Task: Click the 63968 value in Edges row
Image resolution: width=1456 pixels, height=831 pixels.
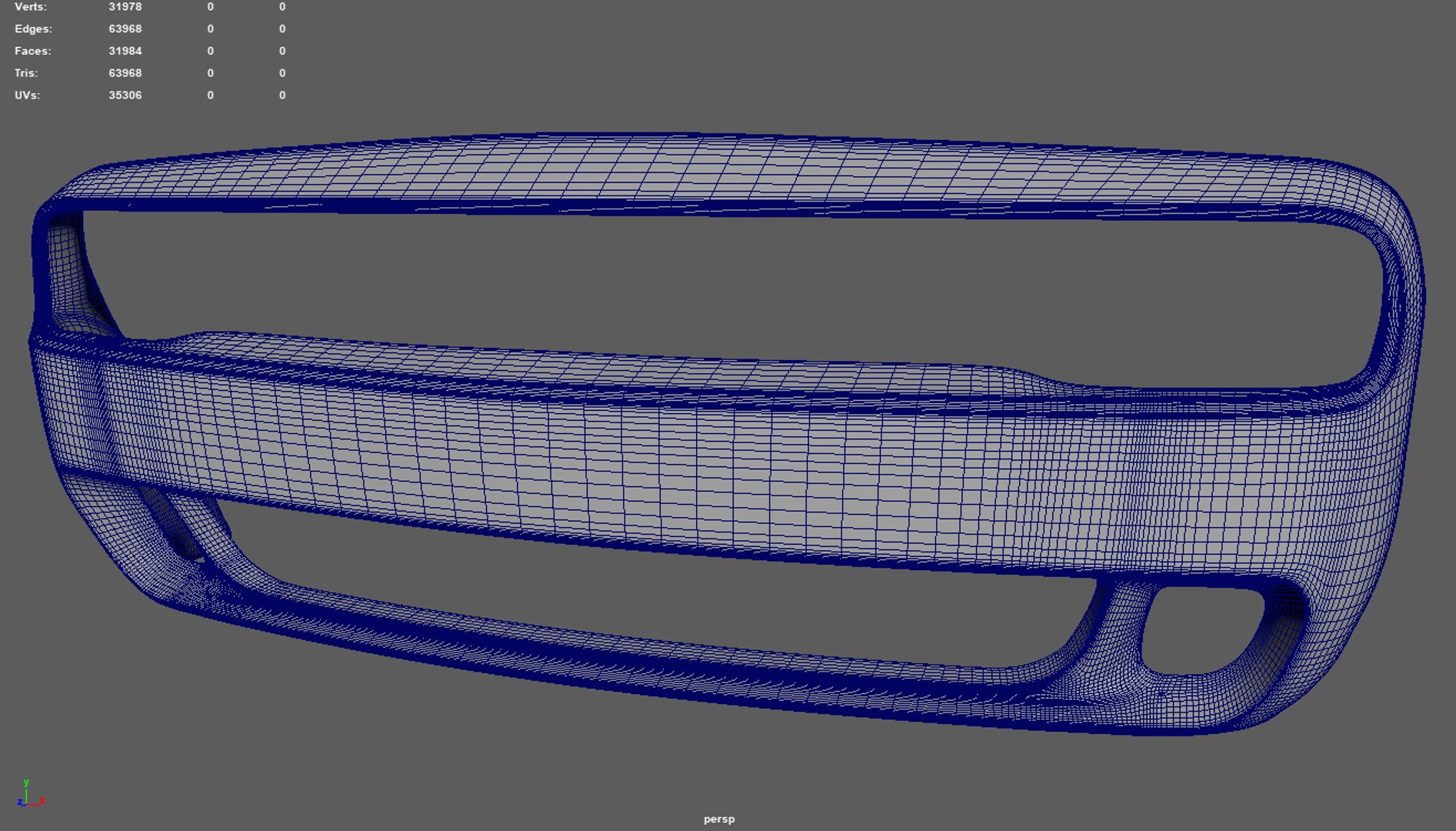Action: [125, 28]
